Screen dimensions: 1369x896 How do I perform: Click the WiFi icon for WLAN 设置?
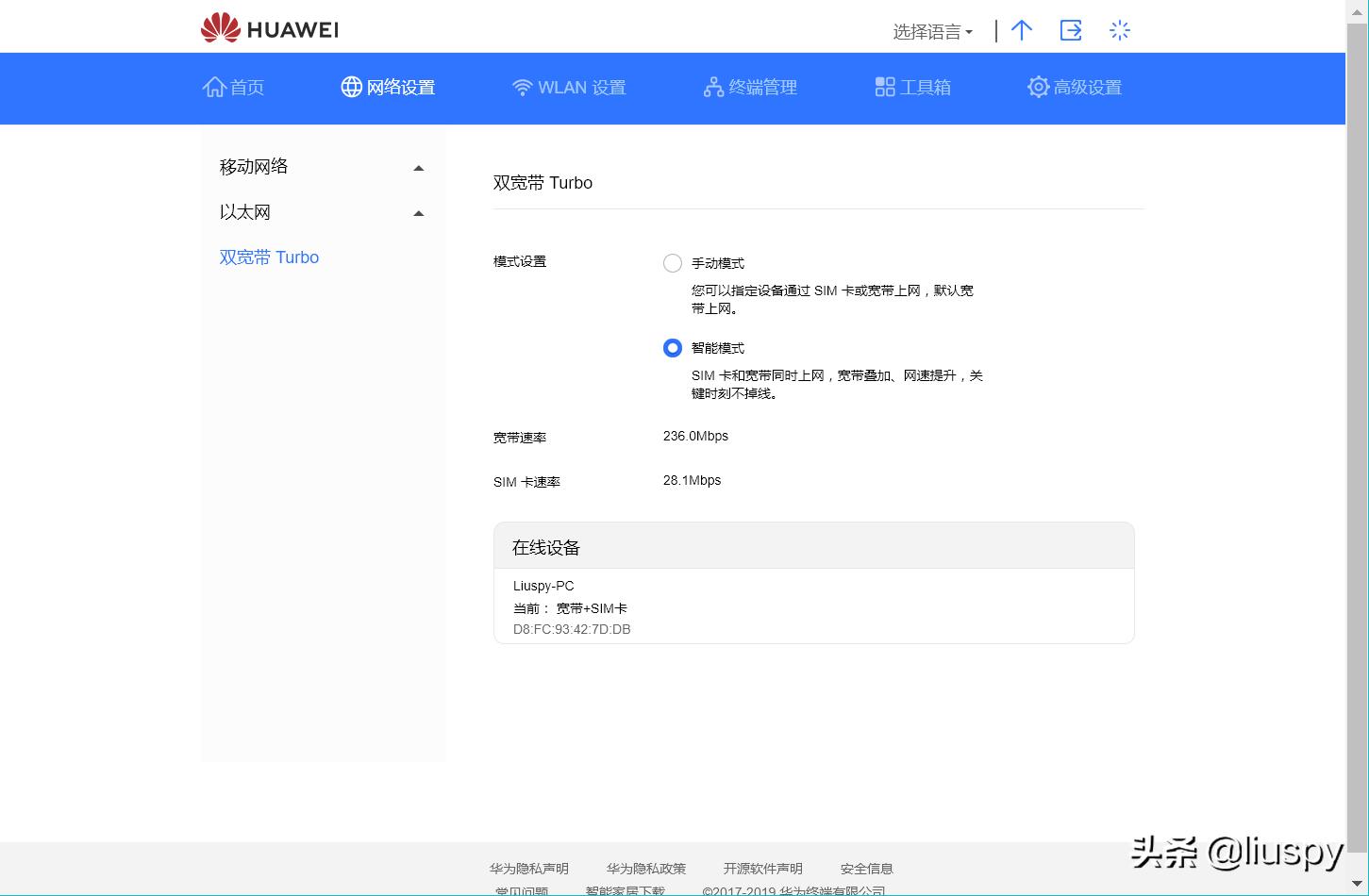click(522, 86)
